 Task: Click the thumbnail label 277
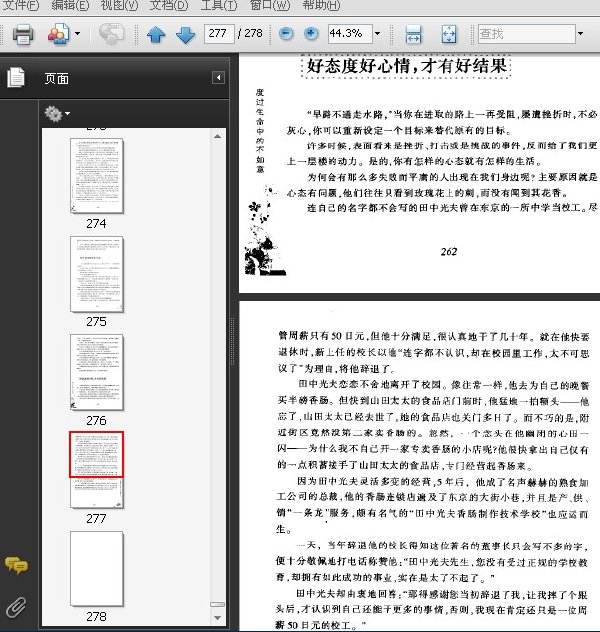(x=96, y=518)
